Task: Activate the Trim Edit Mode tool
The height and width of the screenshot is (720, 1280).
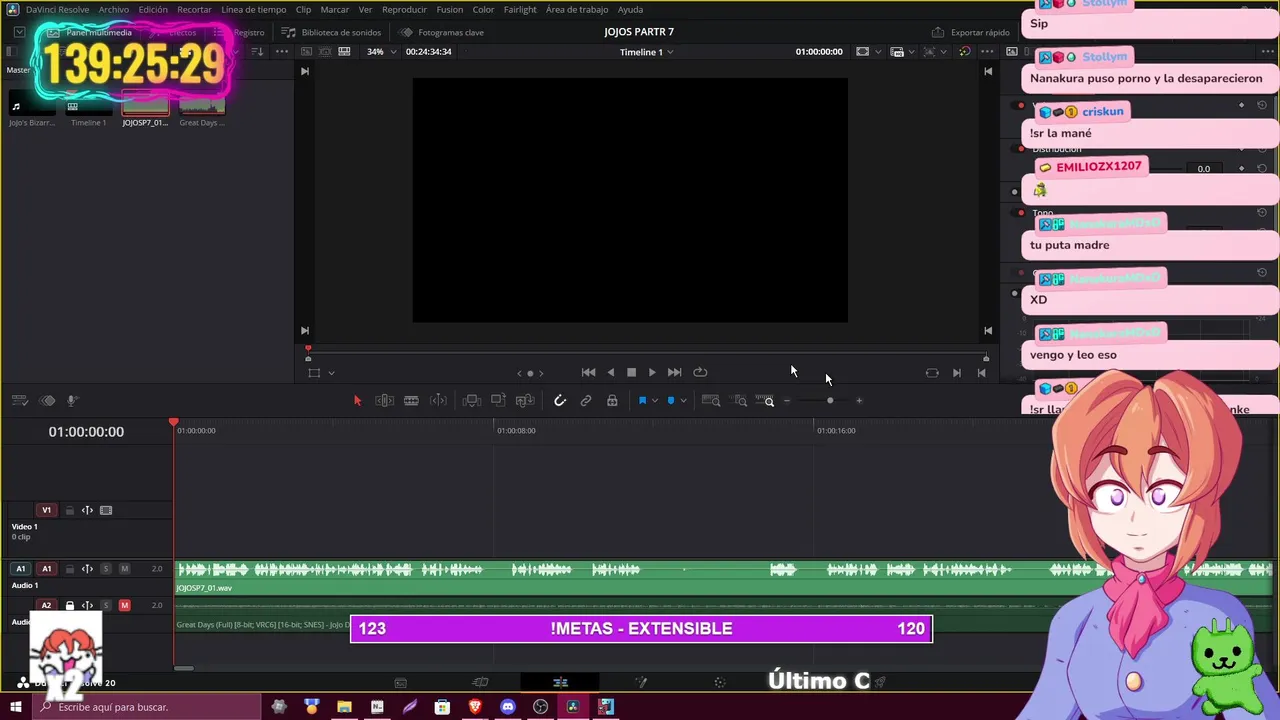Action: coord(384,401)
